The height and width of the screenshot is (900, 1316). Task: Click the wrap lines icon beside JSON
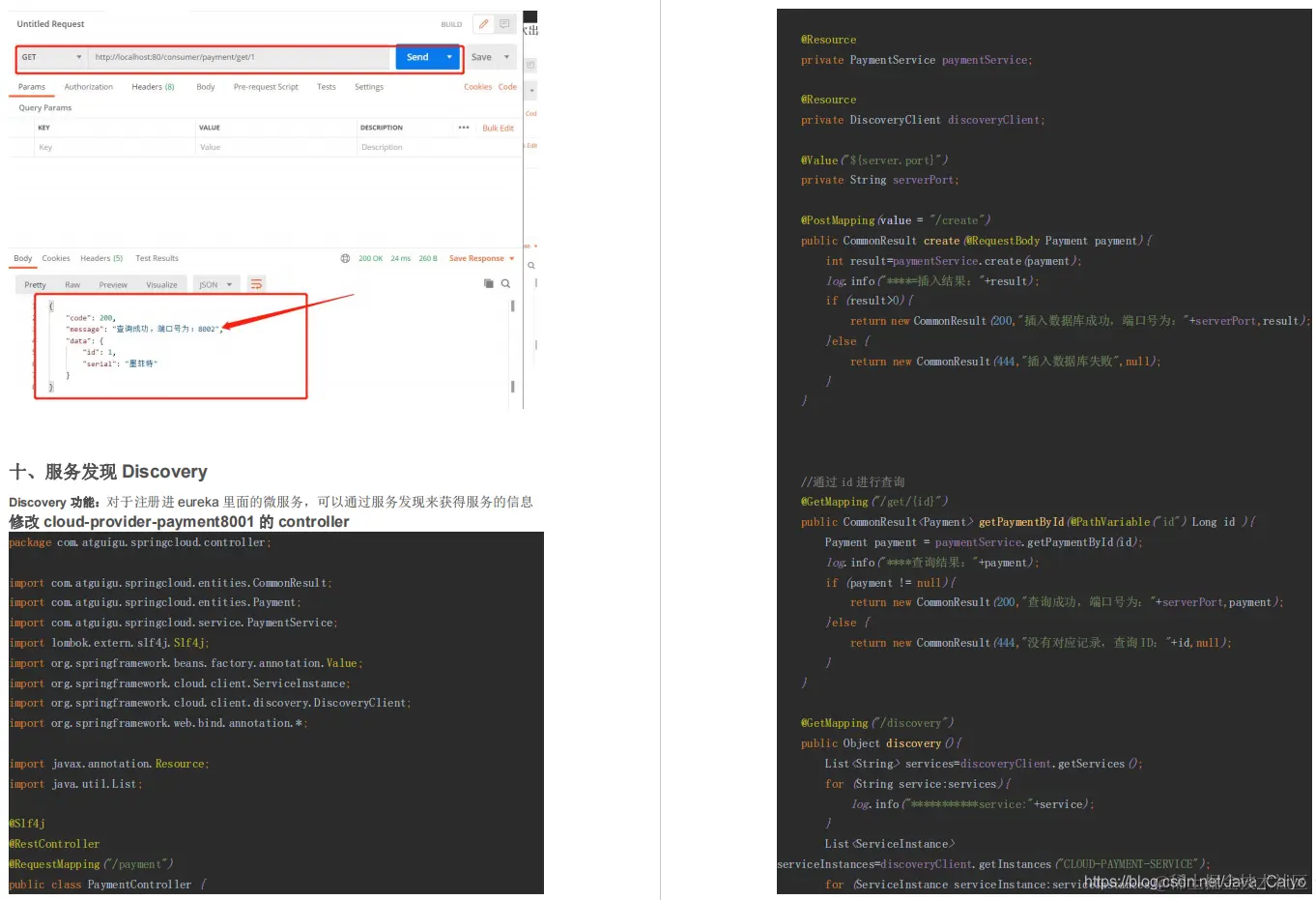click(x=256, y=284)
